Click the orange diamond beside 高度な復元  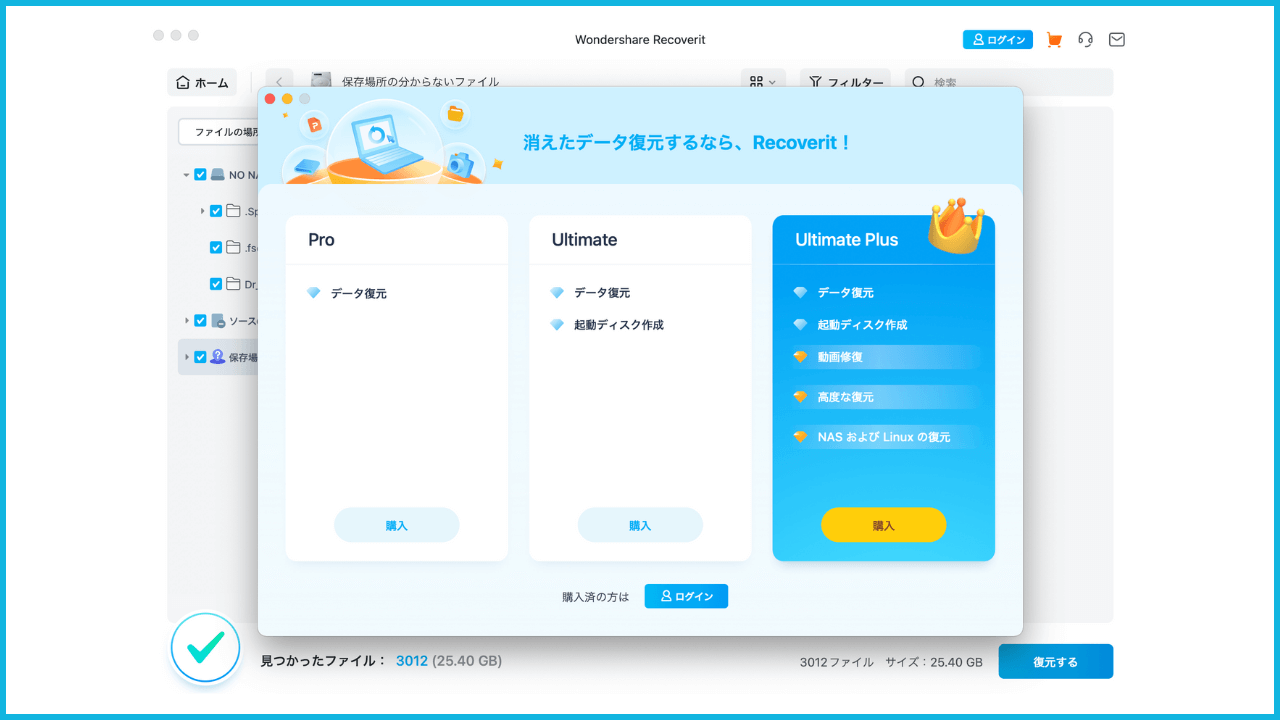(799, 396)
